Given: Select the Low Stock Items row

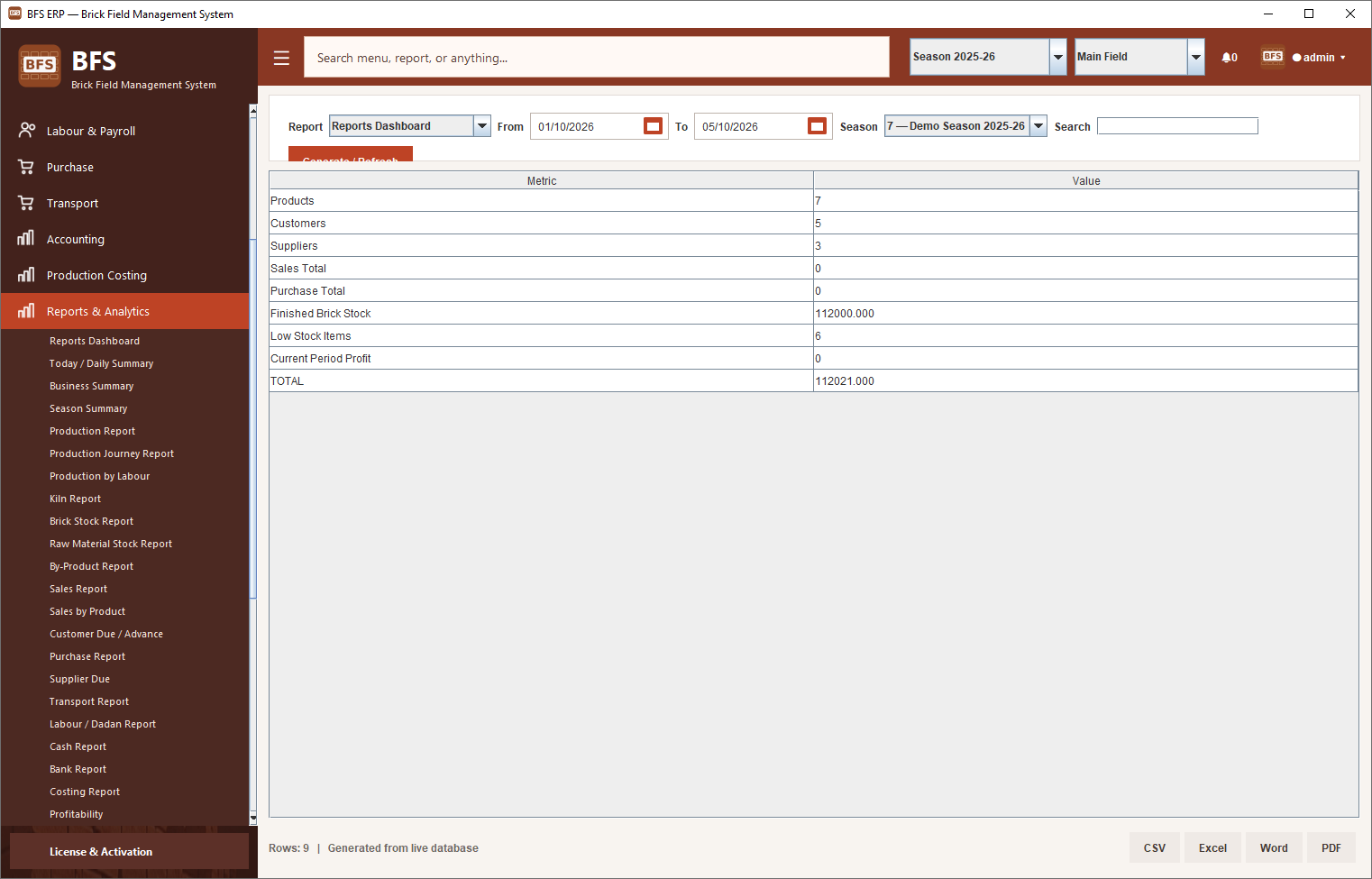Looking at the screenshot, I should pos(813,335).
